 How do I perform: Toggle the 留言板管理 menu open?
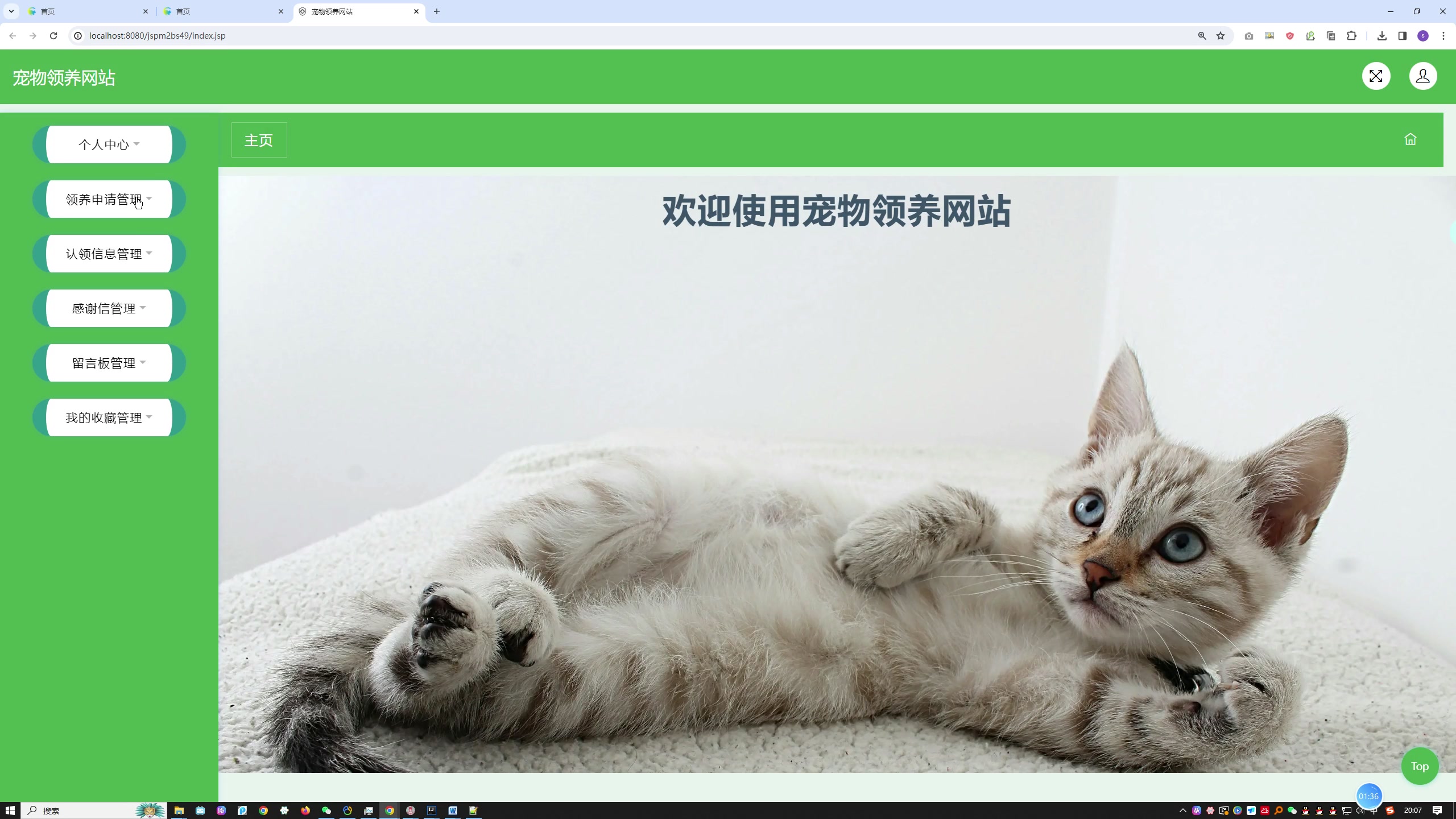(x=109, y=362)
